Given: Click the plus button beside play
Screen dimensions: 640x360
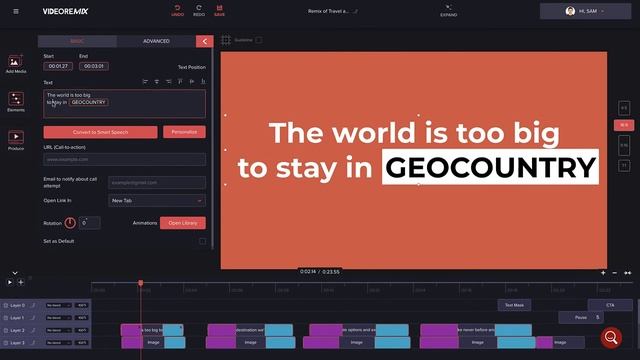Looking at the screenshot, I should pos(21,282).
